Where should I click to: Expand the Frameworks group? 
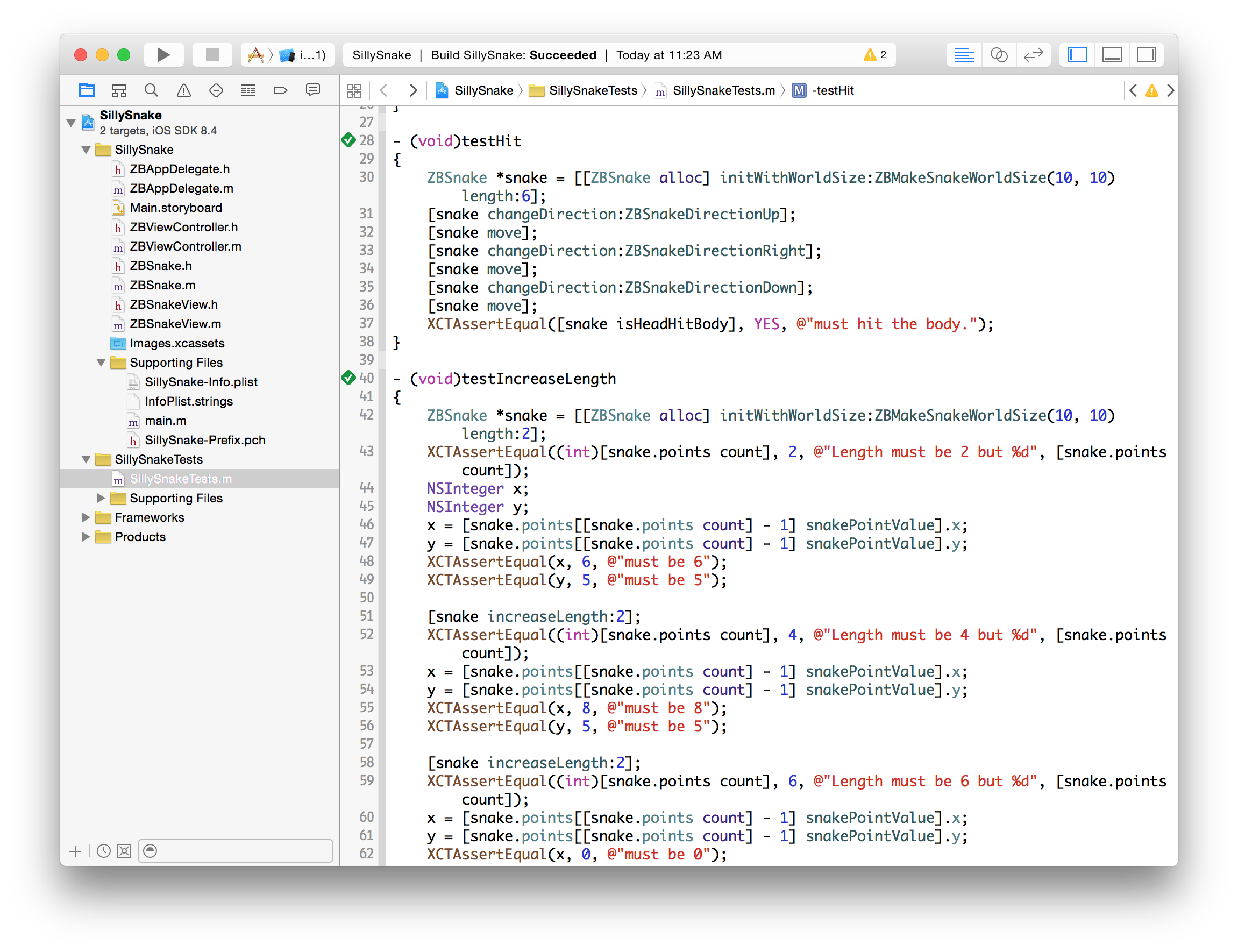[86, 517]
